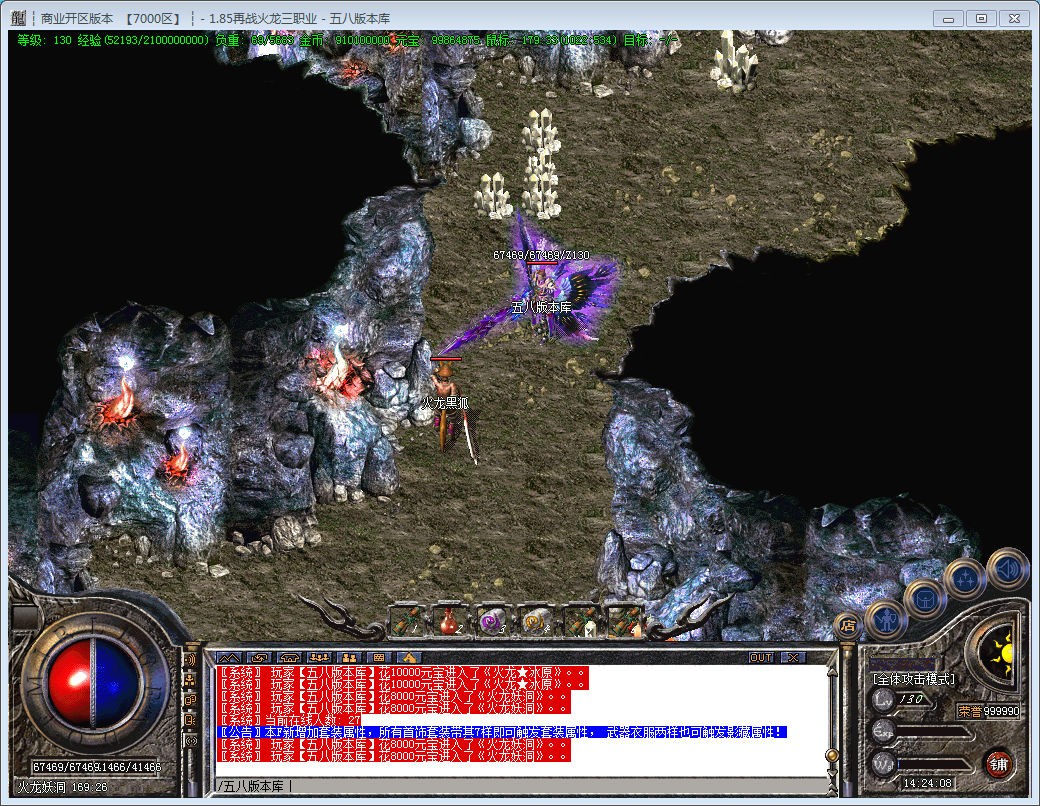The height and width of the screenshot is (806, 1040).
Task: Toggle game sound with the speaker icon
Action: pos(1006,569)
